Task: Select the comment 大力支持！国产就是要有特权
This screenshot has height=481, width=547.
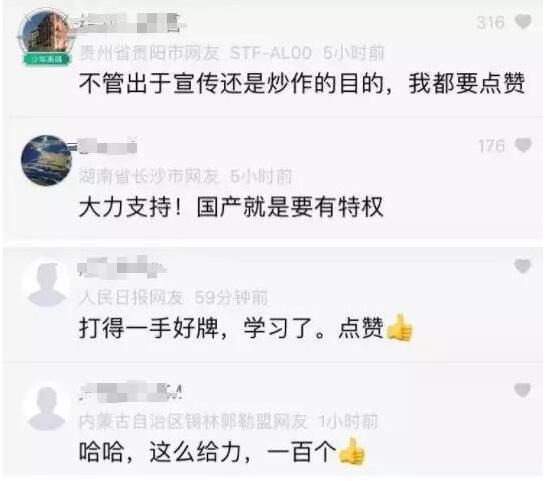Action: point(231,207)
